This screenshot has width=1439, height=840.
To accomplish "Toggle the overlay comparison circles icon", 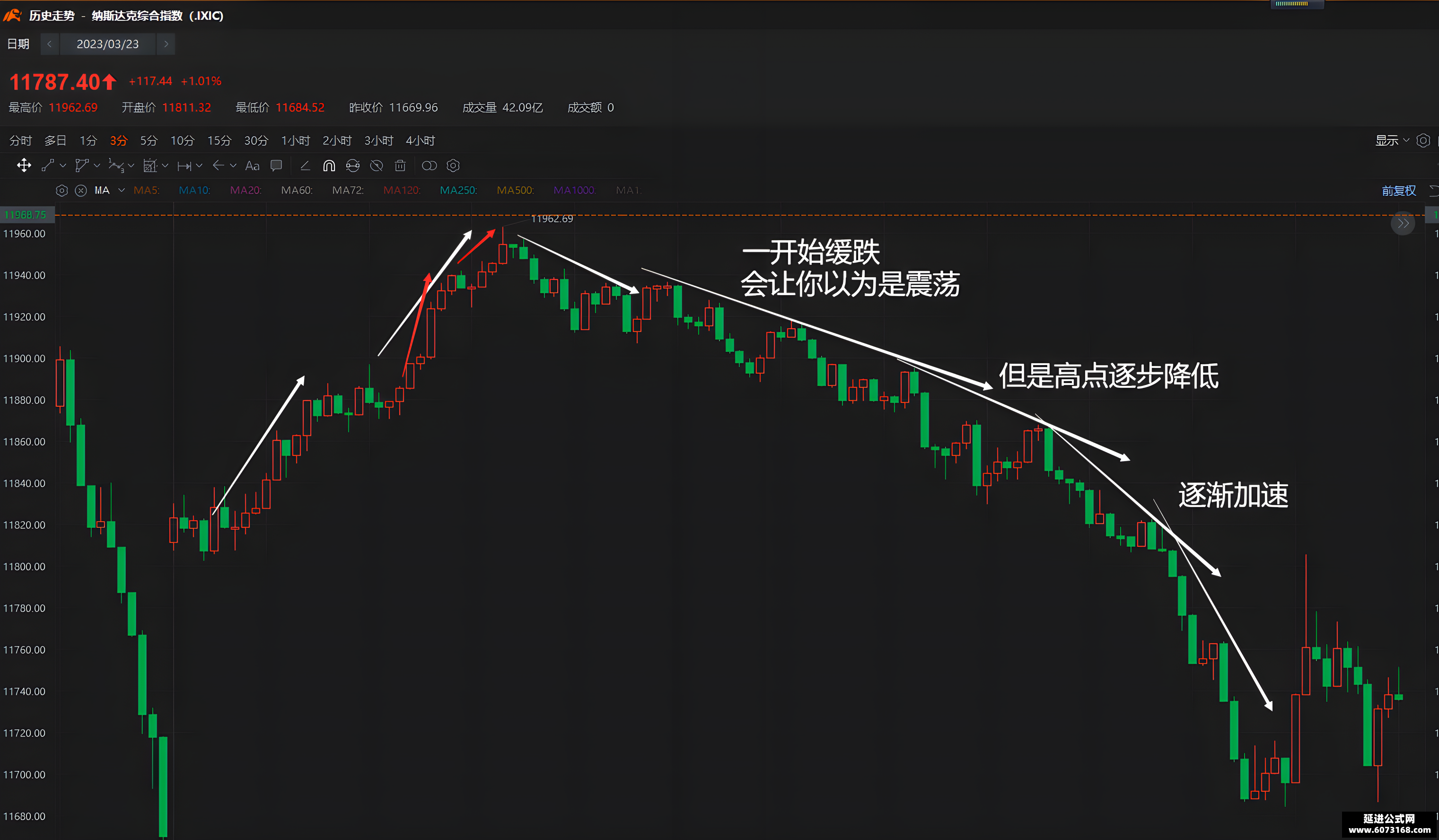I will [429, 166].
